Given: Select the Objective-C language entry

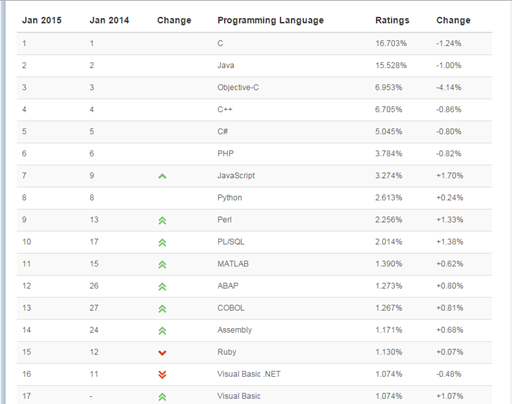Looking at the screenshot, I should pyautogui.click(x=238, y=87).
